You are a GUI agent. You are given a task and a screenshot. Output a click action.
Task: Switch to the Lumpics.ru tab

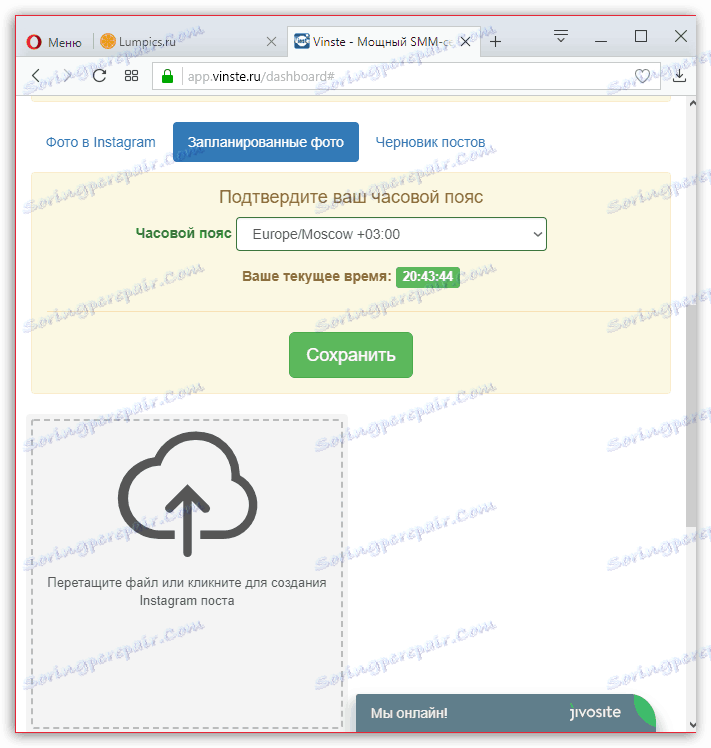[189, 42]
